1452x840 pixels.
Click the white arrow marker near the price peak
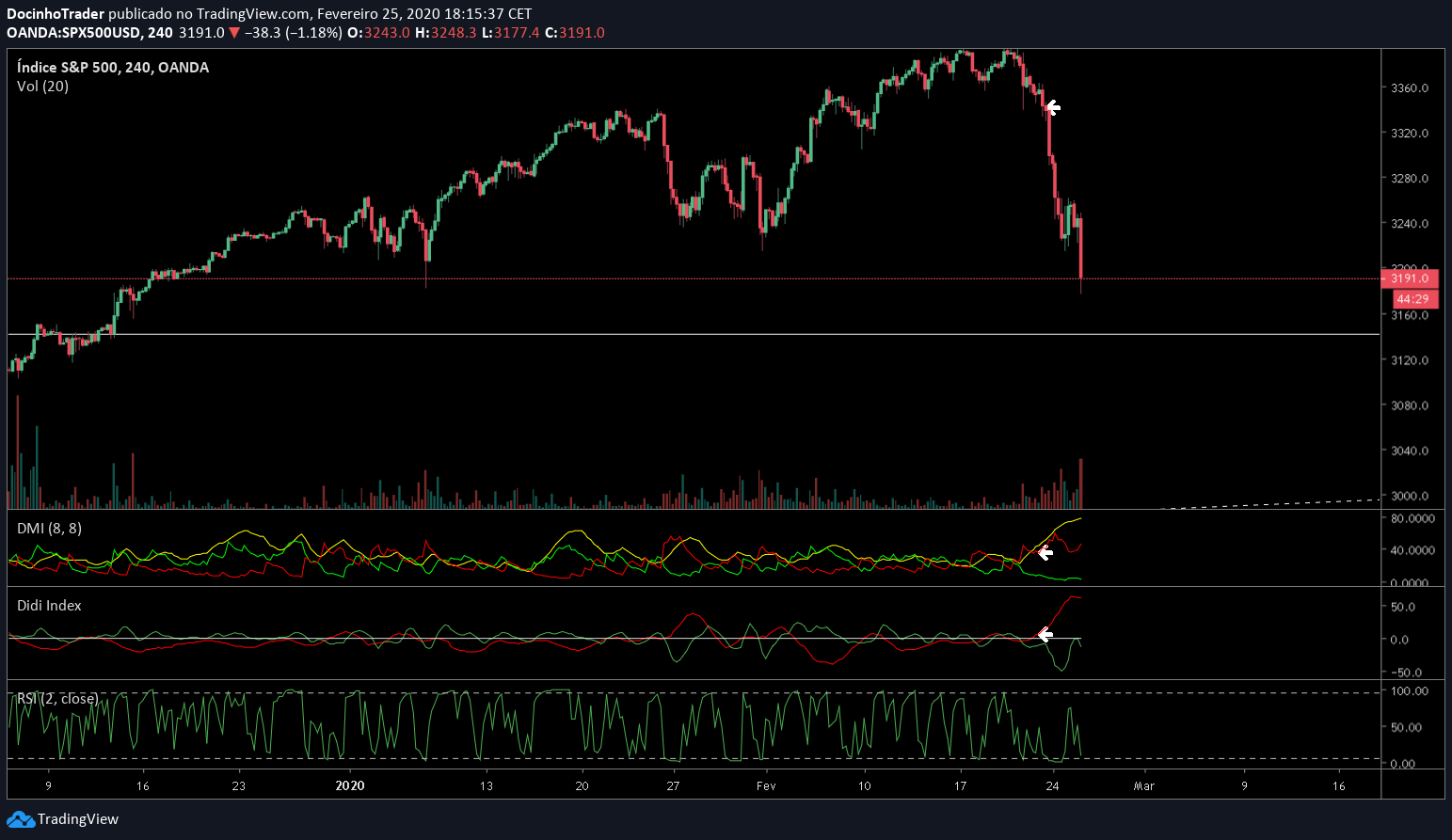1053,108
